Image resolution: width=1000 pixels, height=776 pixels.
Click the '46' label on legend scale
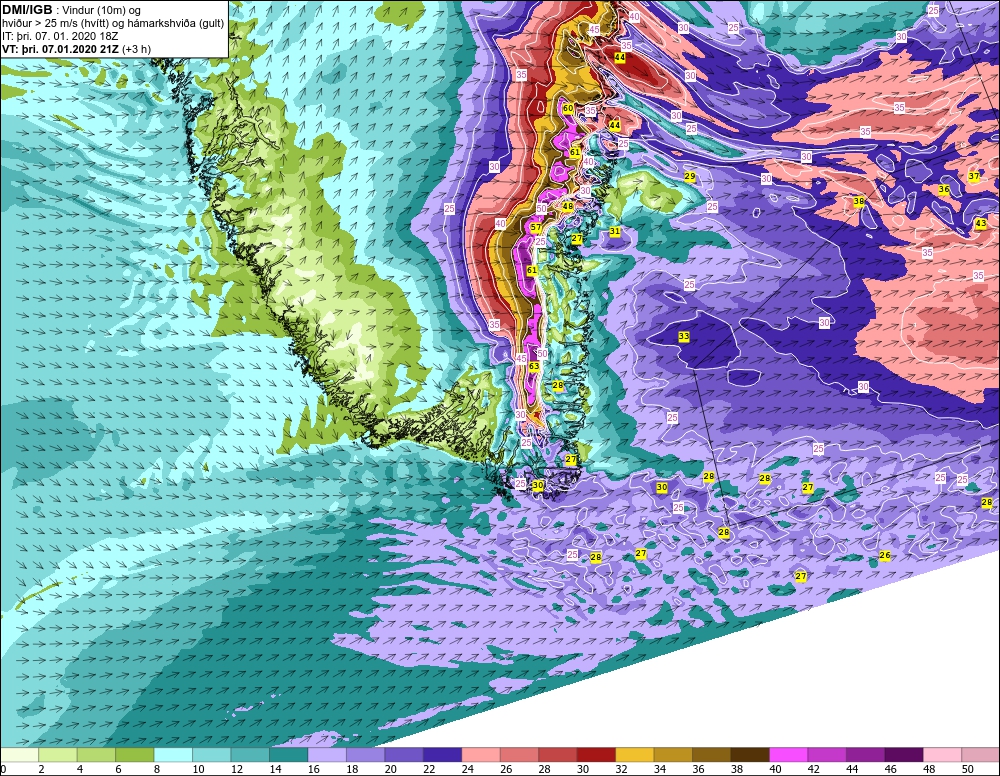[x=890, y=769]
